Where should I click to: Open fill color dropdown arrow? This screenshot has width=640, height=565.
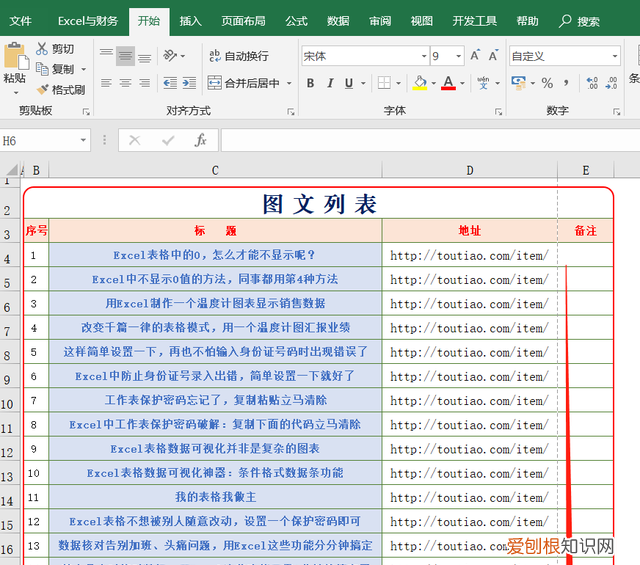pos(433,83)
